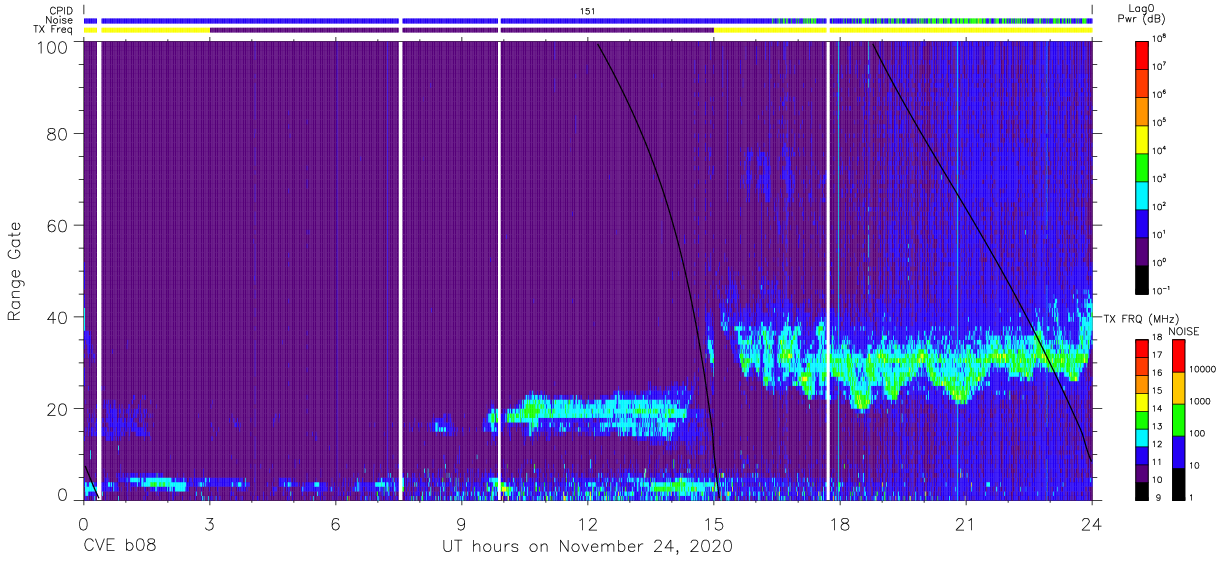Select range gate tick label 40

click(x=58, y=317)
